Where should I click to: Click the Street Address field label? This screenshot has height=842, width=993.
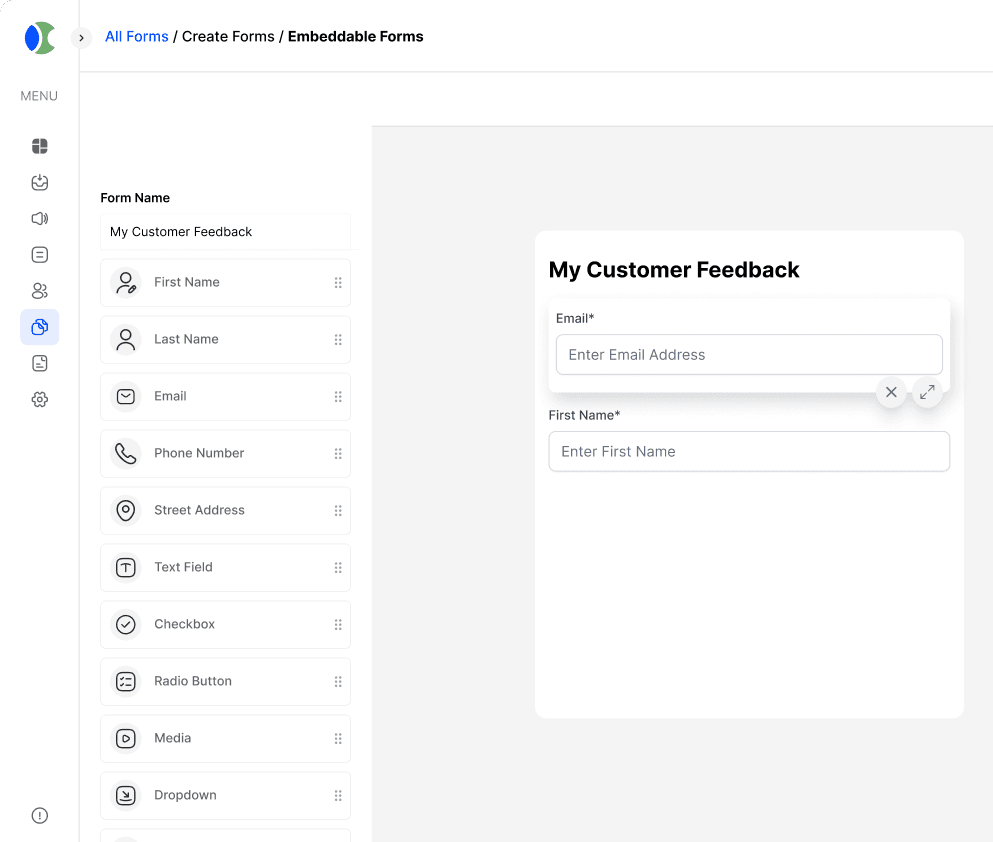coord(199,510)
